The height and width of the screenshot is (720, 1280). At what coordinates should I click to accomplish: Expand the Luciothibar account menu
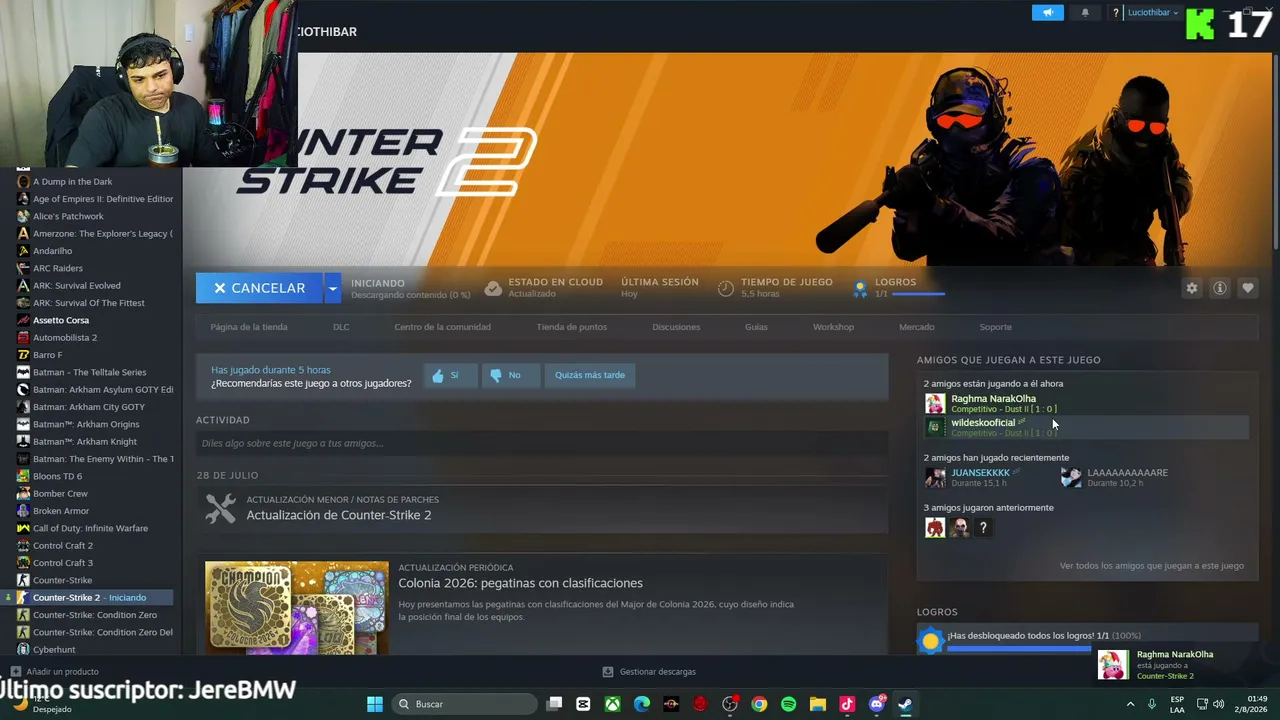(1153, 13)
